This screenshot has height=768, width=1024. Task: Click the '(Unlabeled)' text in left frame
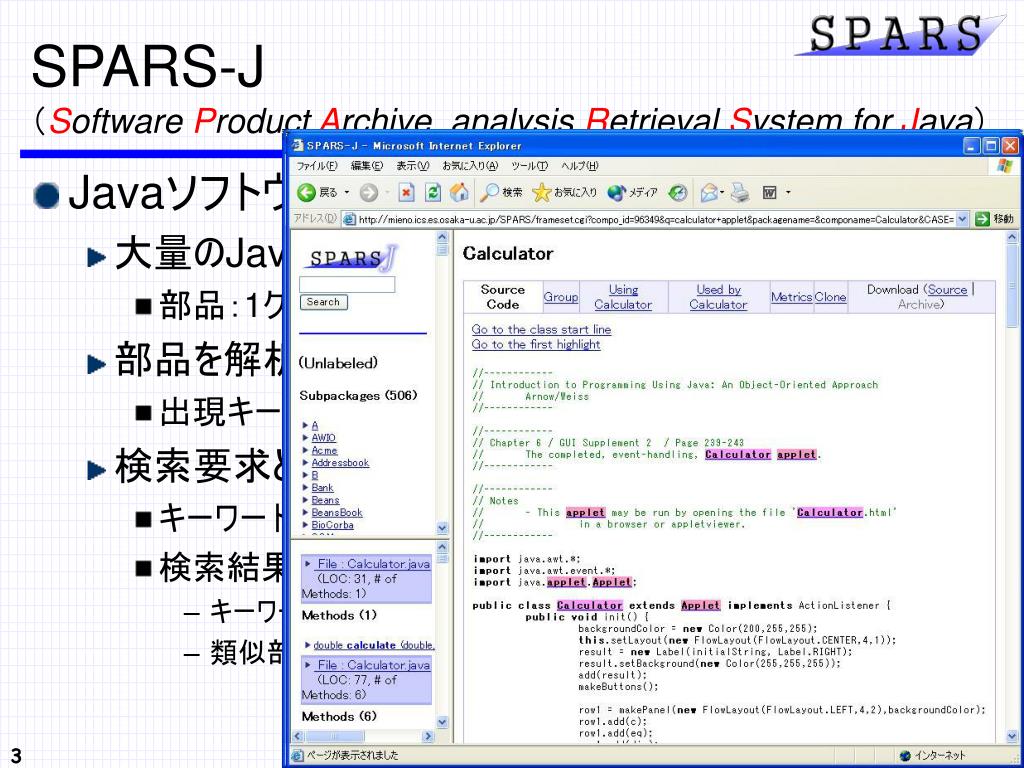[338, 363]
